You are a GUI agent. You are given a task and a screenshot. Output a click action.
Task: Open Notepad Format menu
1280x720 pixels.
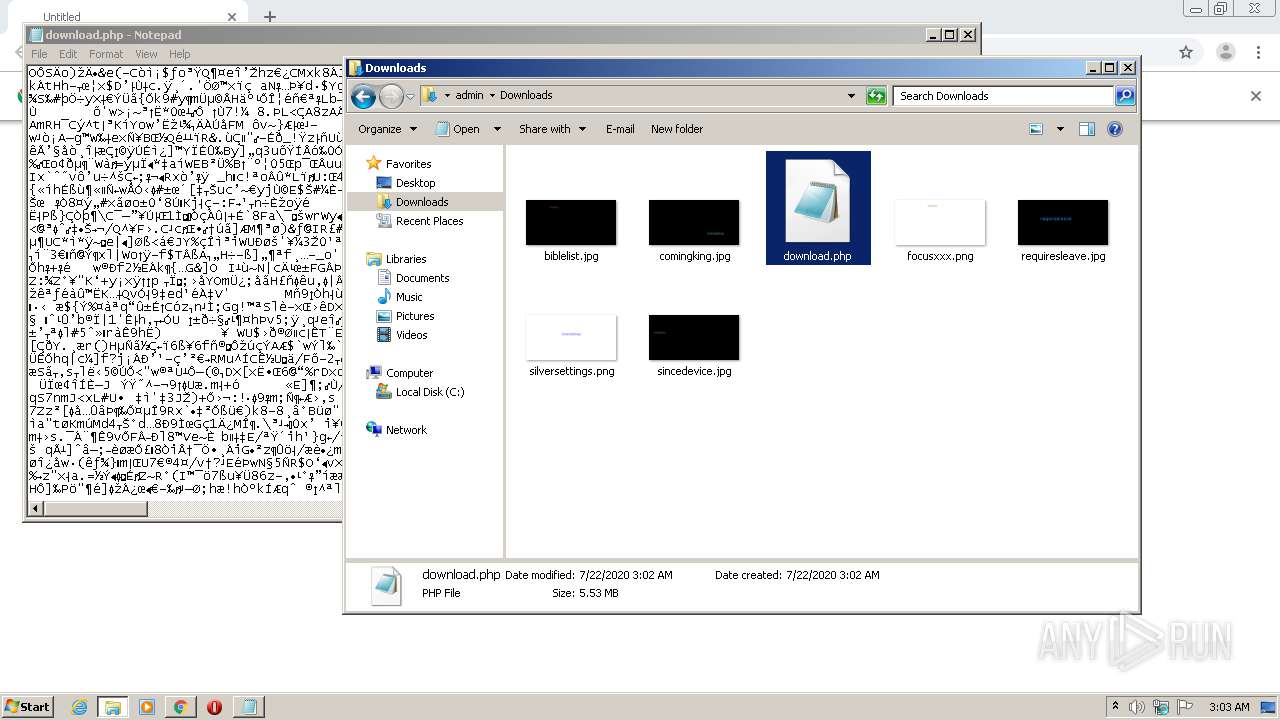click(106, 54)
